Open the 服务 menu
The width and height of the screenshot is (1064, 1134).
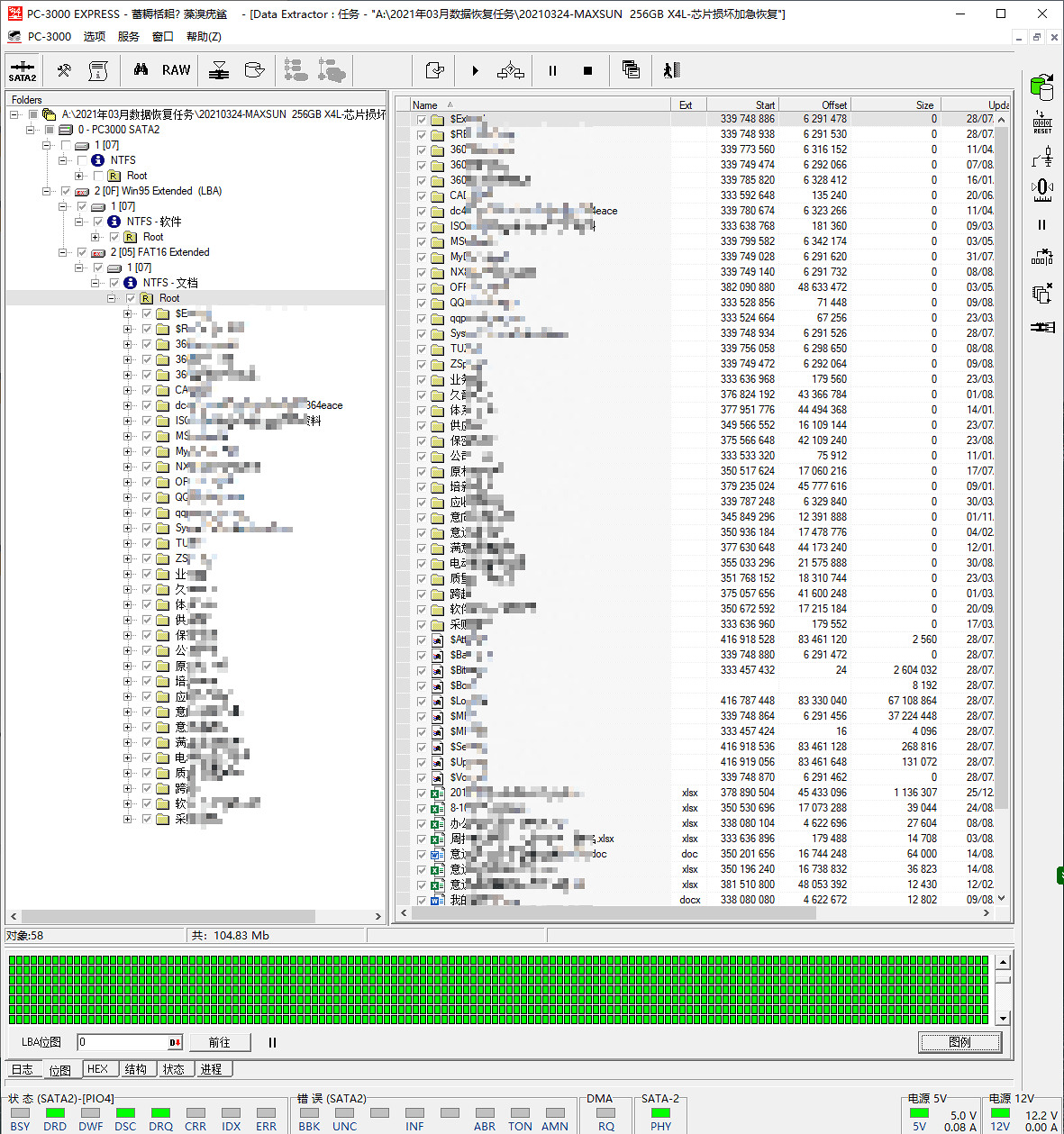pyautogui.click(x=129, y=37)
